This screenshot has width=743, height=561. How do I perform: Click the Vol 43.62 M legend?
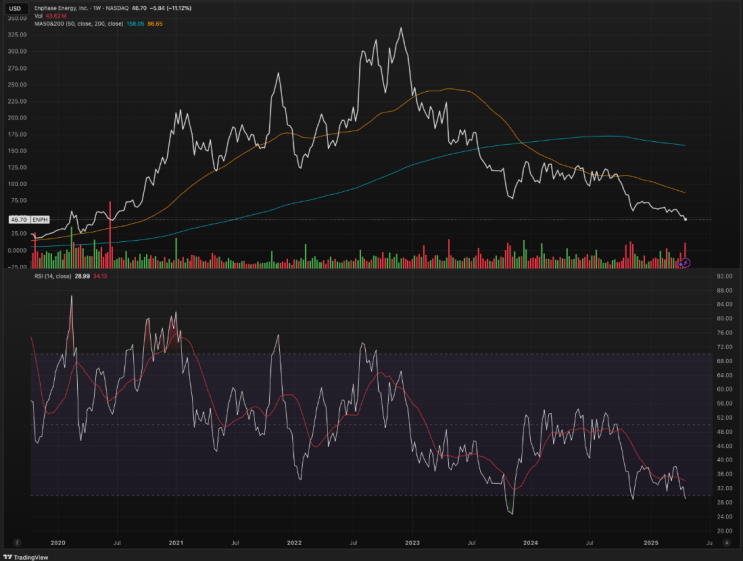click(x=50, y=16)
